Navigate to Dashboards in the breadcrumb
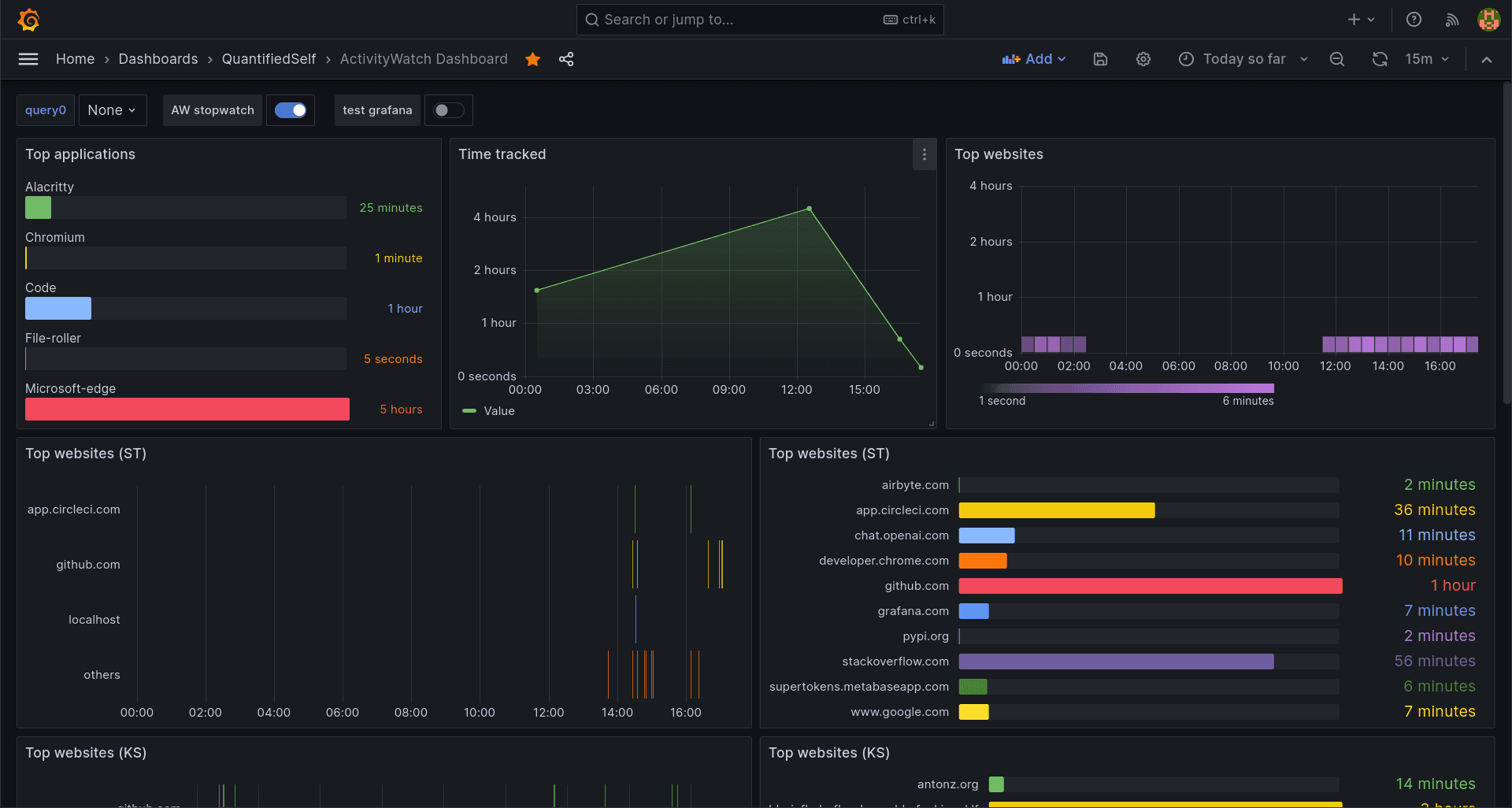 (157, 59)
